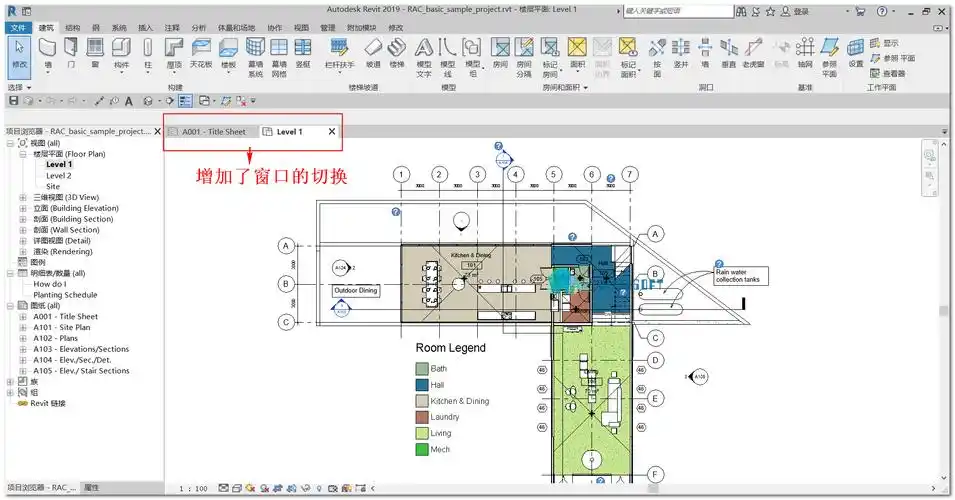Viewport: 955px width, 500px height.
Task: Click the 属性 (Properties) tab at bottom
Action: click(x=91, y=488)
